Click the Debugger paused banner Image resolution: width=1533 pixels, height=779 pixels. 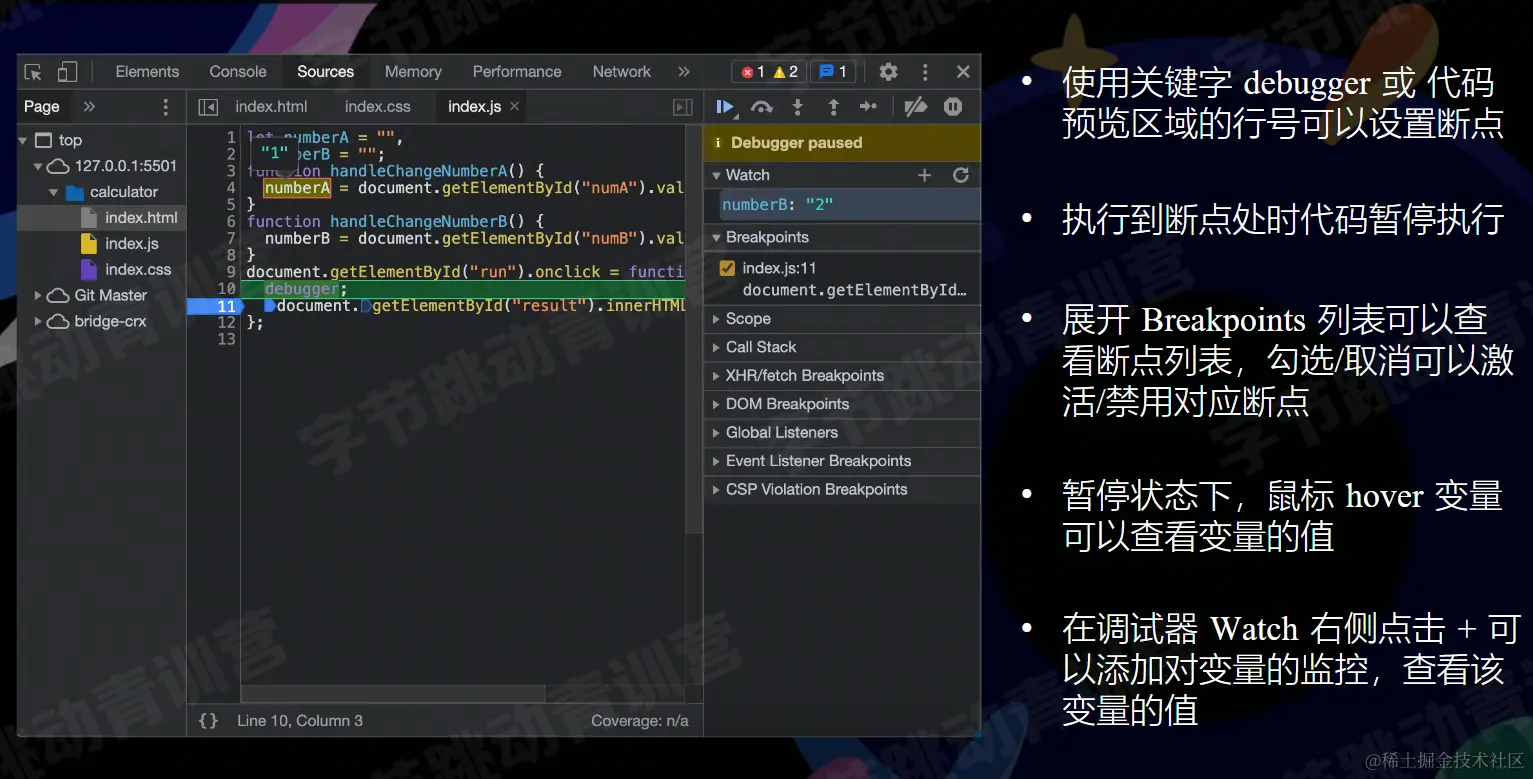[x=841, y=143]
